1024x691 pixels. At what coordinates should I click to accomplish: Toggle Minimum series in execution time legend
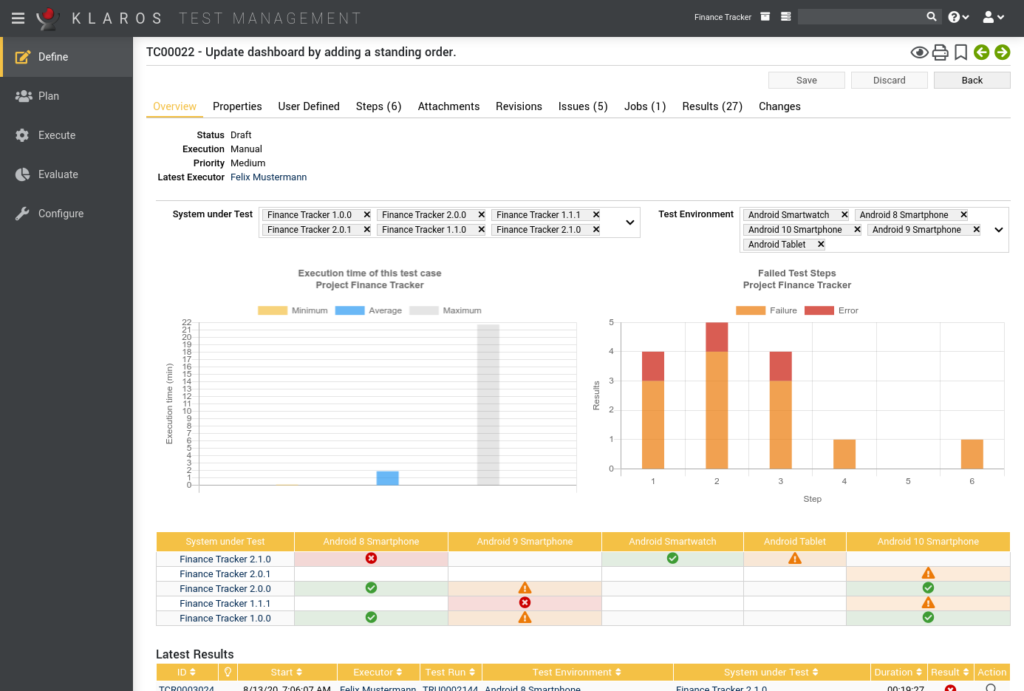point(293,311)
